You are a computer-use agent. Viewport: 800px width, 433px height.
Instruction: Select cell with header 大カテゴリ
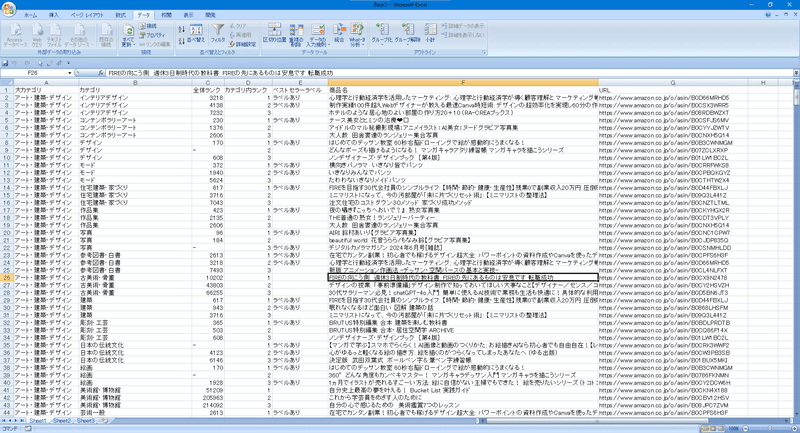[45, 90]
